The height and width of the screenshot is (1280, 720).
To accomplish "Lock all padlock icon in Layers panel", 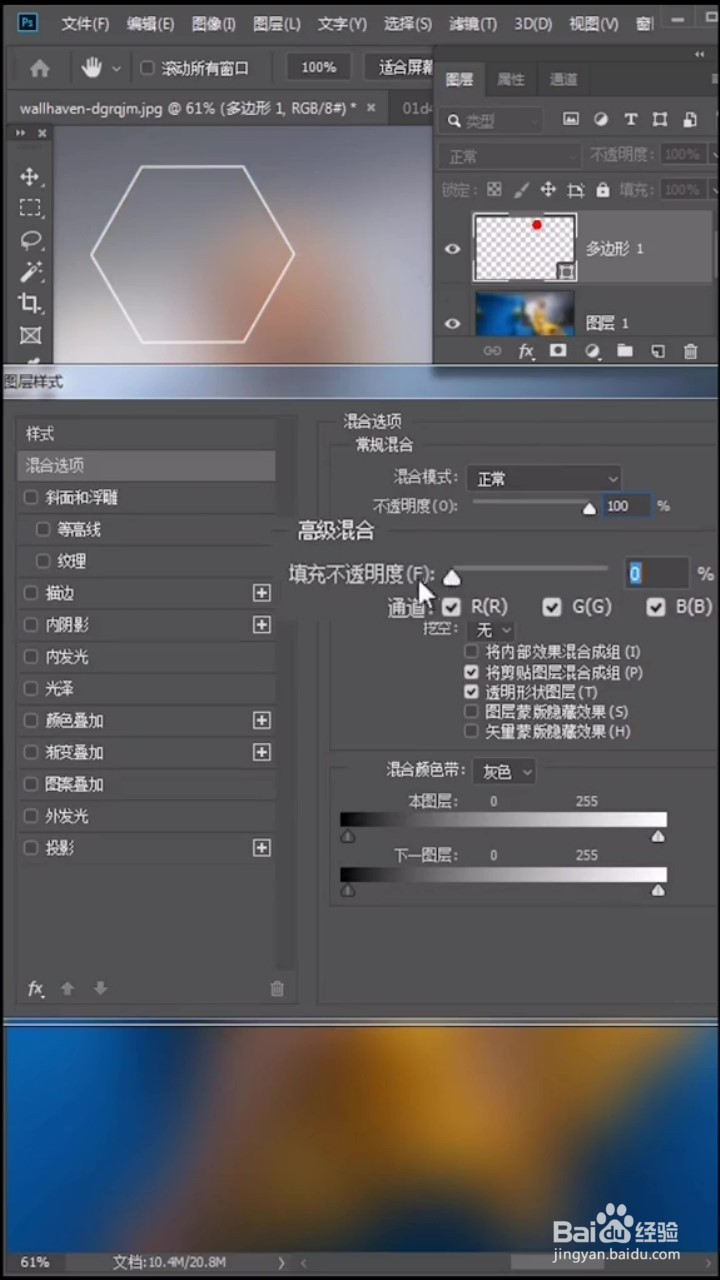I will [x=602, y=189].
